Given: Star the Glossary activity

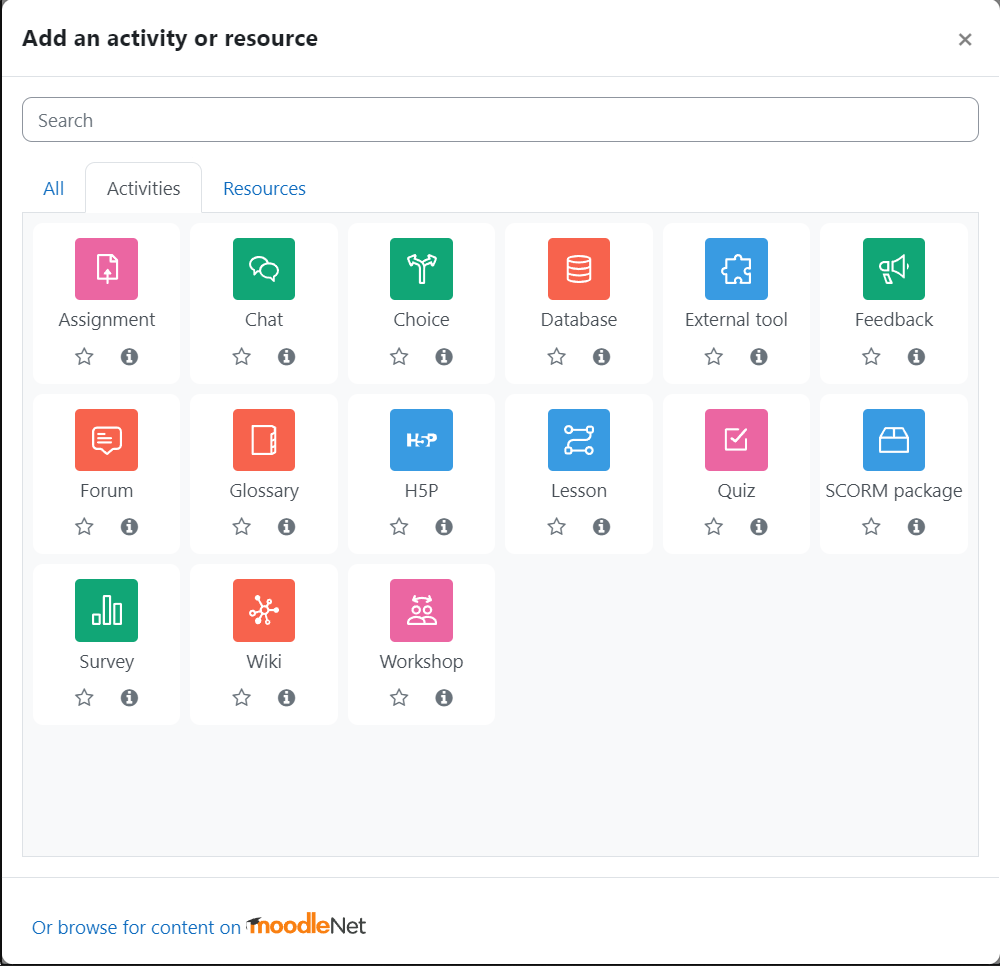Looking at the screenshot, I should (241, 526).
